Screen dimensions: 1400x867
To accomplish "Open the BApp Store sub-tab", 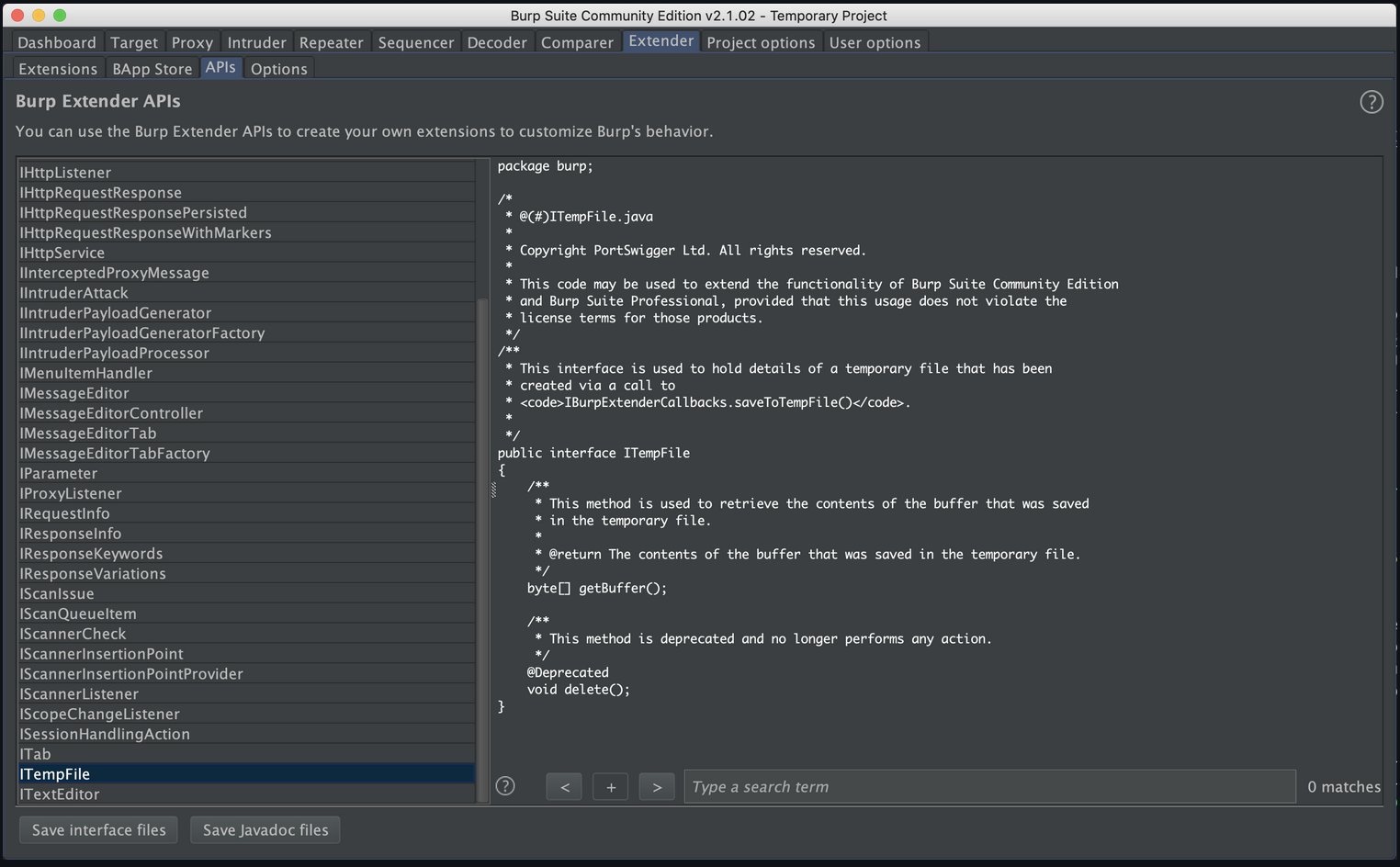I will coord(152,69).
